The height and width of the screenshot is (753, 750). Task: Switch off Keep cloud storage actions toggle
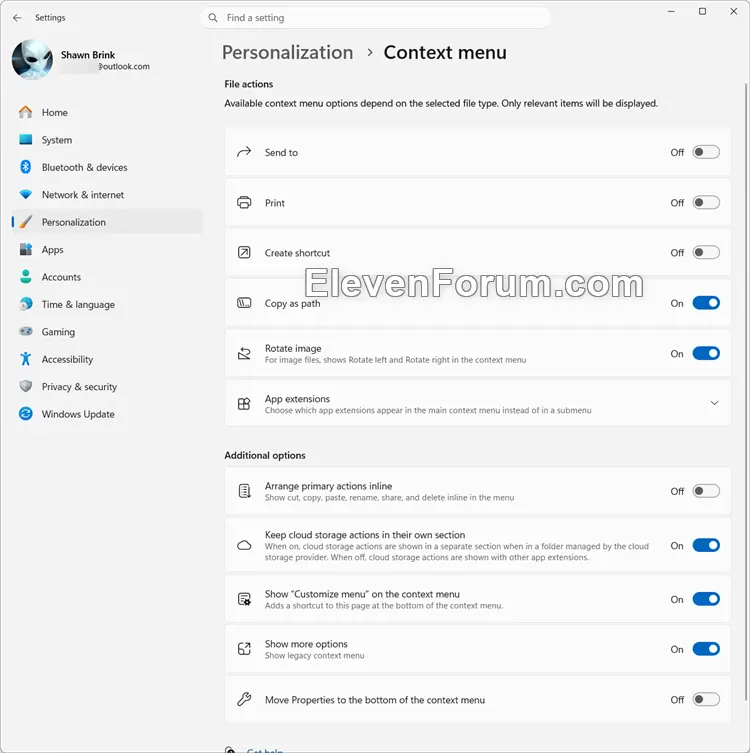pyautogui.click(x=706, y=546)
